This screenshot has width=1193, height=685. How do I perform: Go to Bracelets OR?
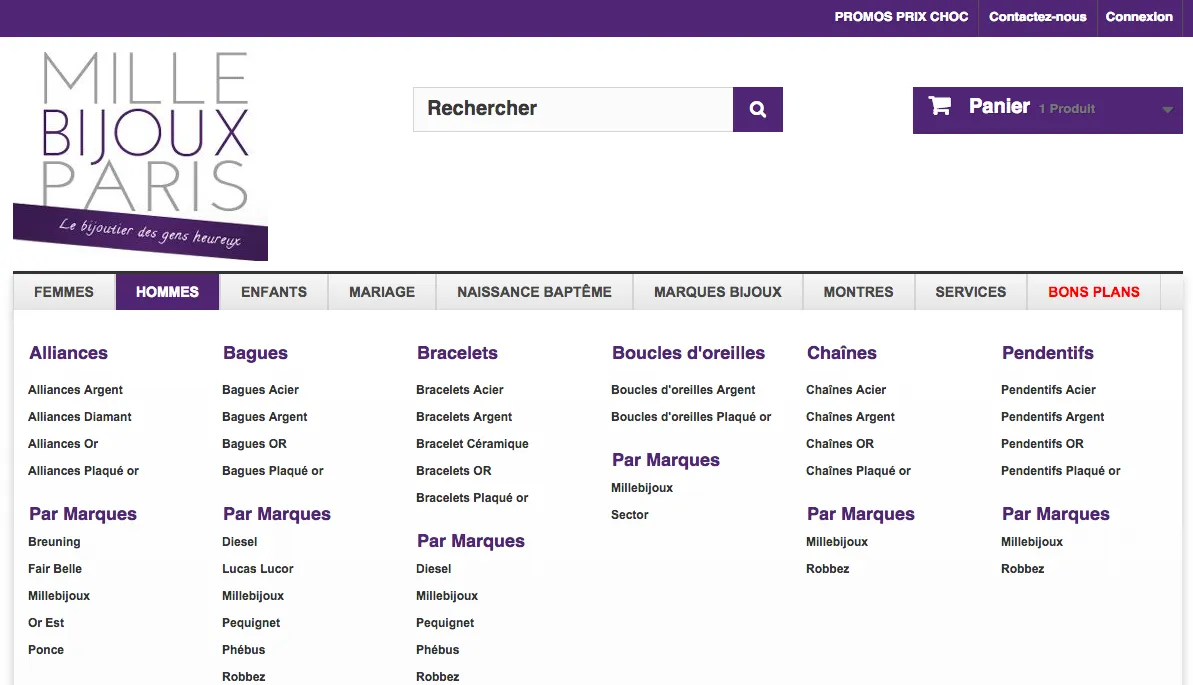[x=453, y=471]
